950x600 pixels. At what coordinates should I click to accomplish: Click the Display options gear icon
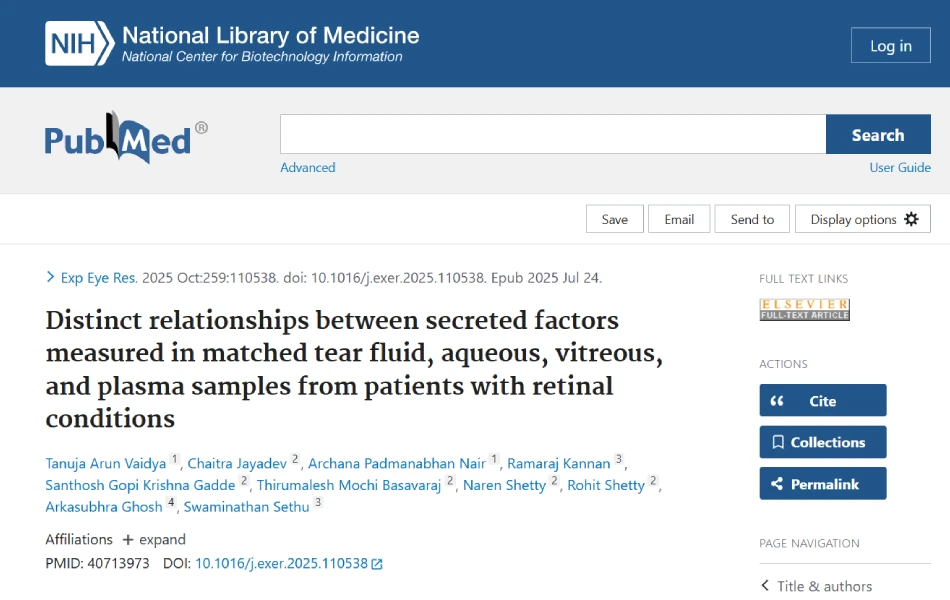(x=911, y=219)
